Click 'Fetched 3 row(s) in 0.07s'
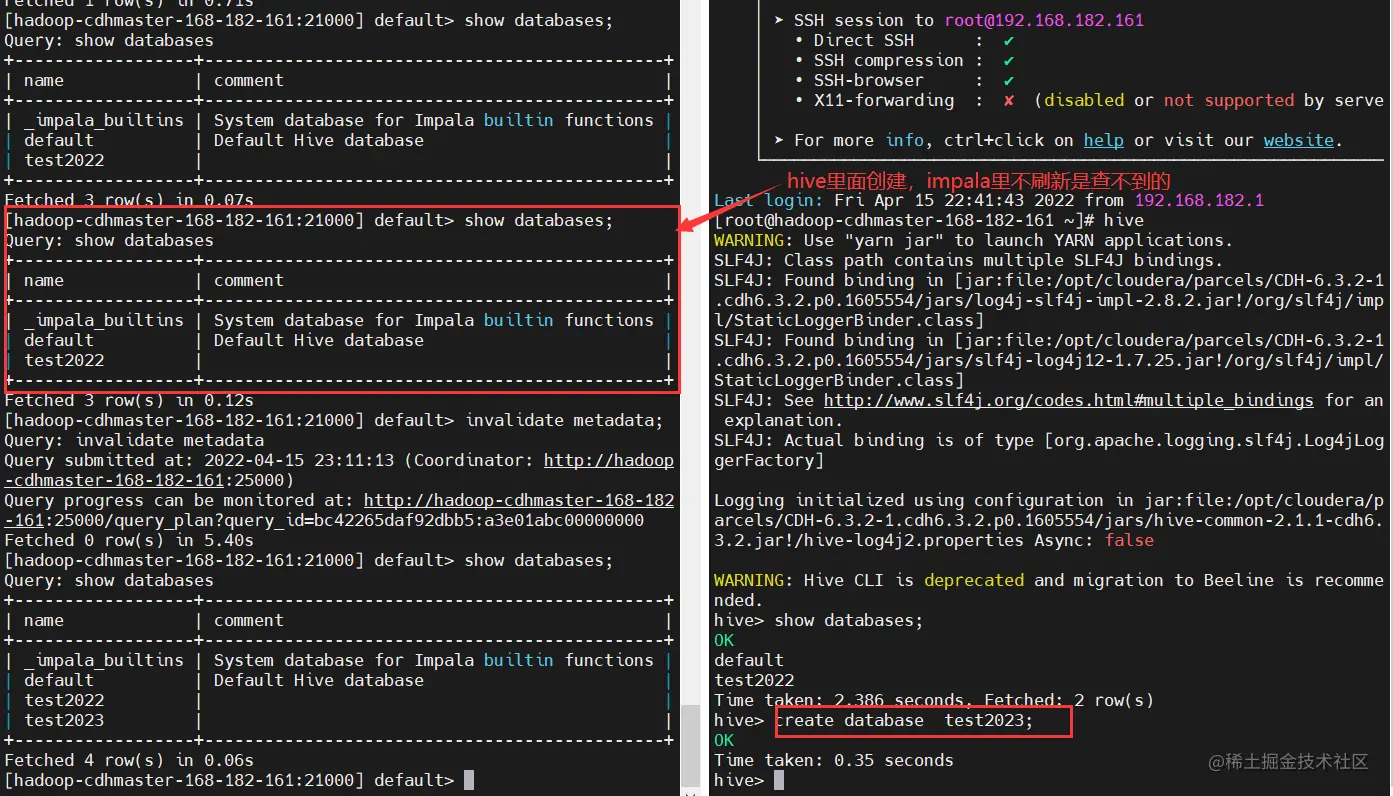This screenshot has width=1393, height=796. pyautogui.click(x=129, y=200)
